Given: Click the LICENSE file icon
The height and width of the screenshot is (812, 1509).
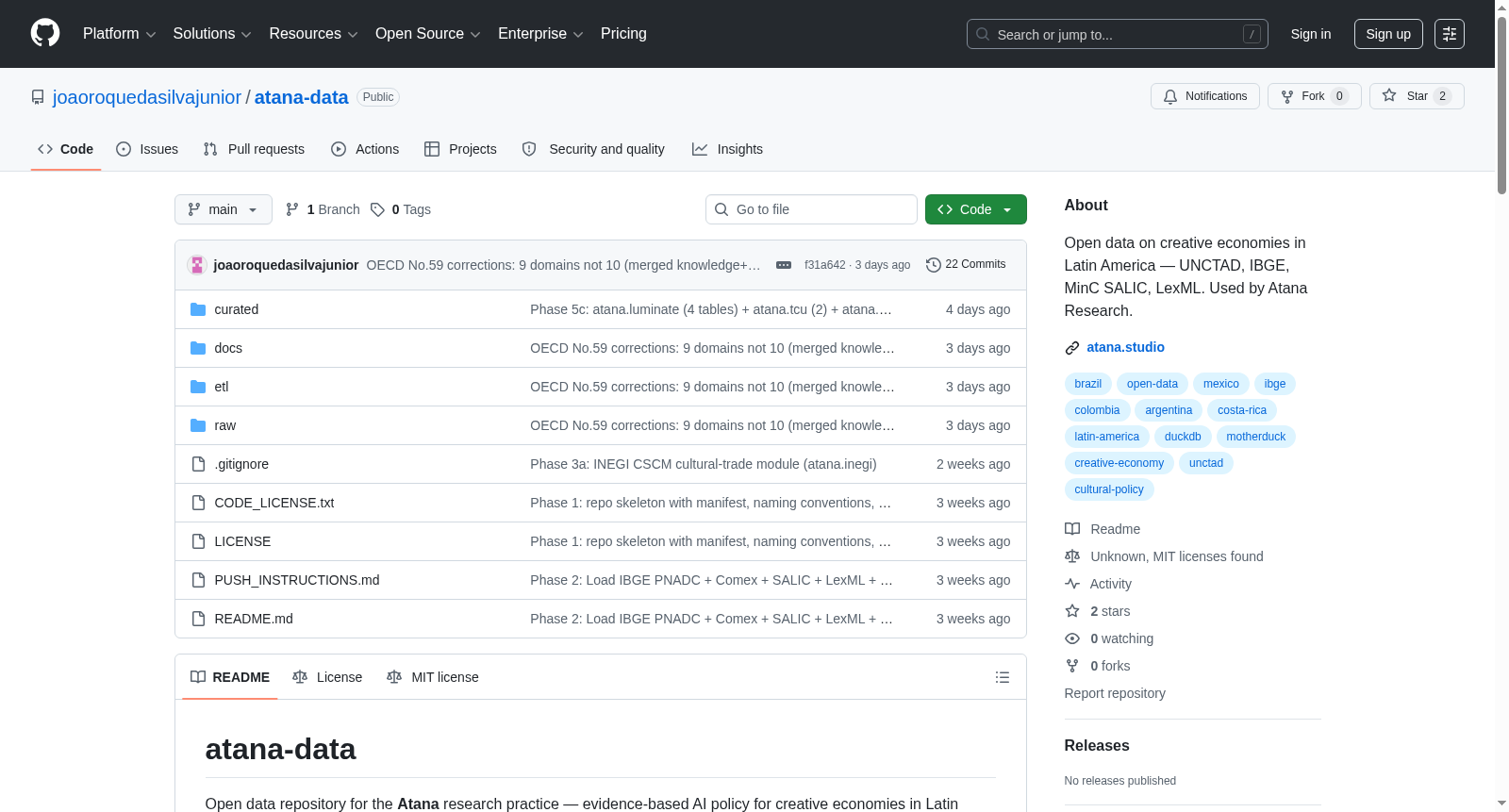Looking at the screenshot, I should (198, 541).
